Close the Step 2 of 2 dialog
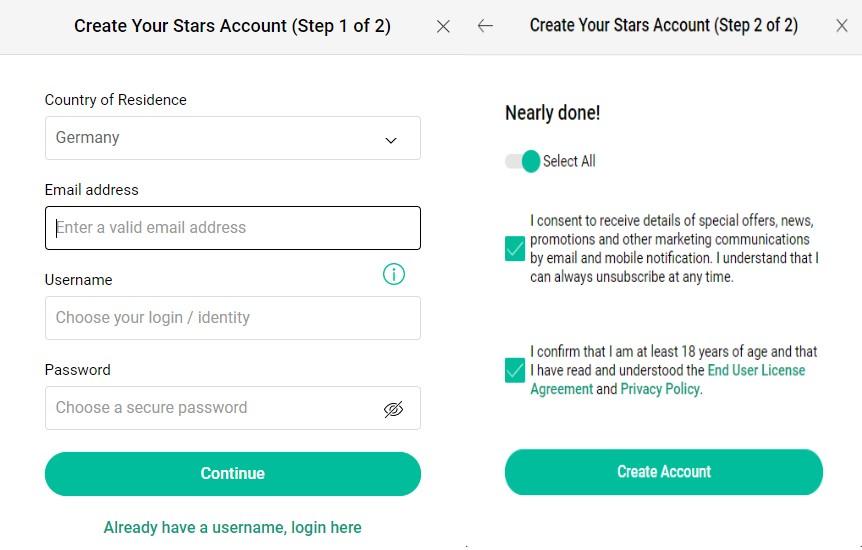This screenshot has width=862, height=550. click(x=842, y=26)
